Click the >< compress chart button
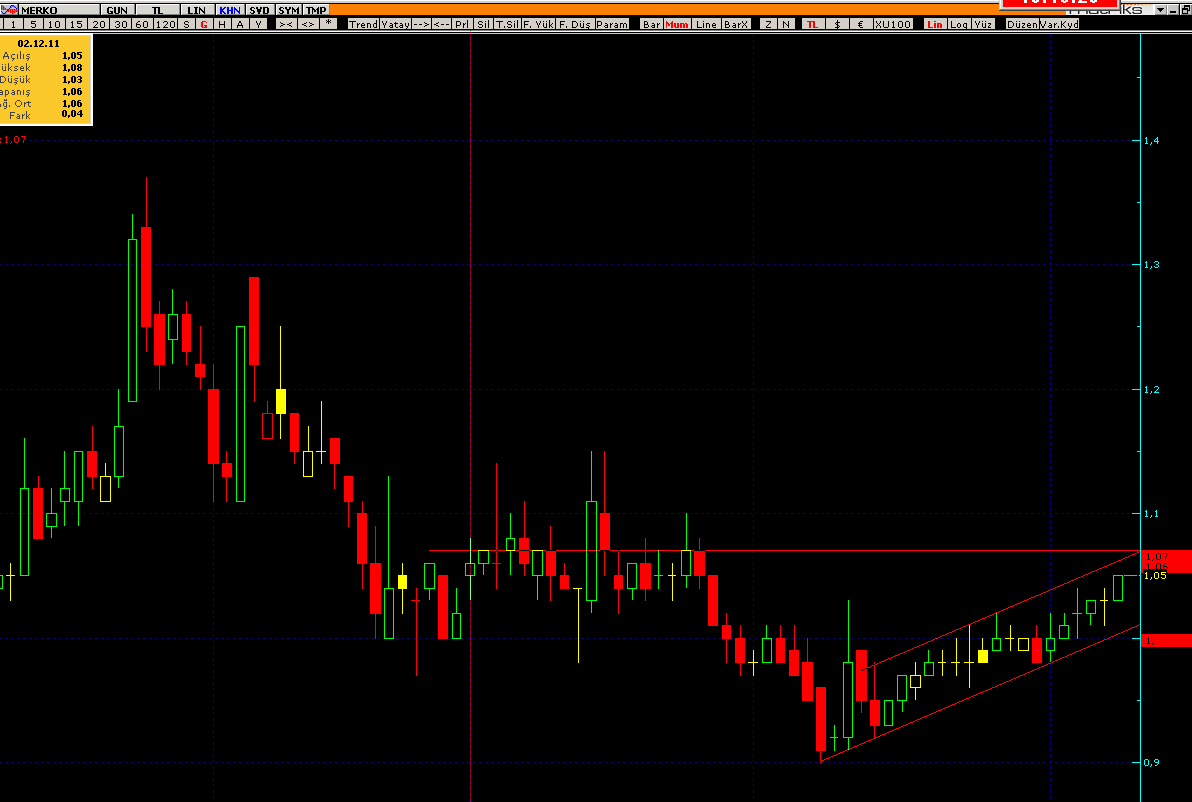Screen dimensions: 1192x802 pos(286,24)
